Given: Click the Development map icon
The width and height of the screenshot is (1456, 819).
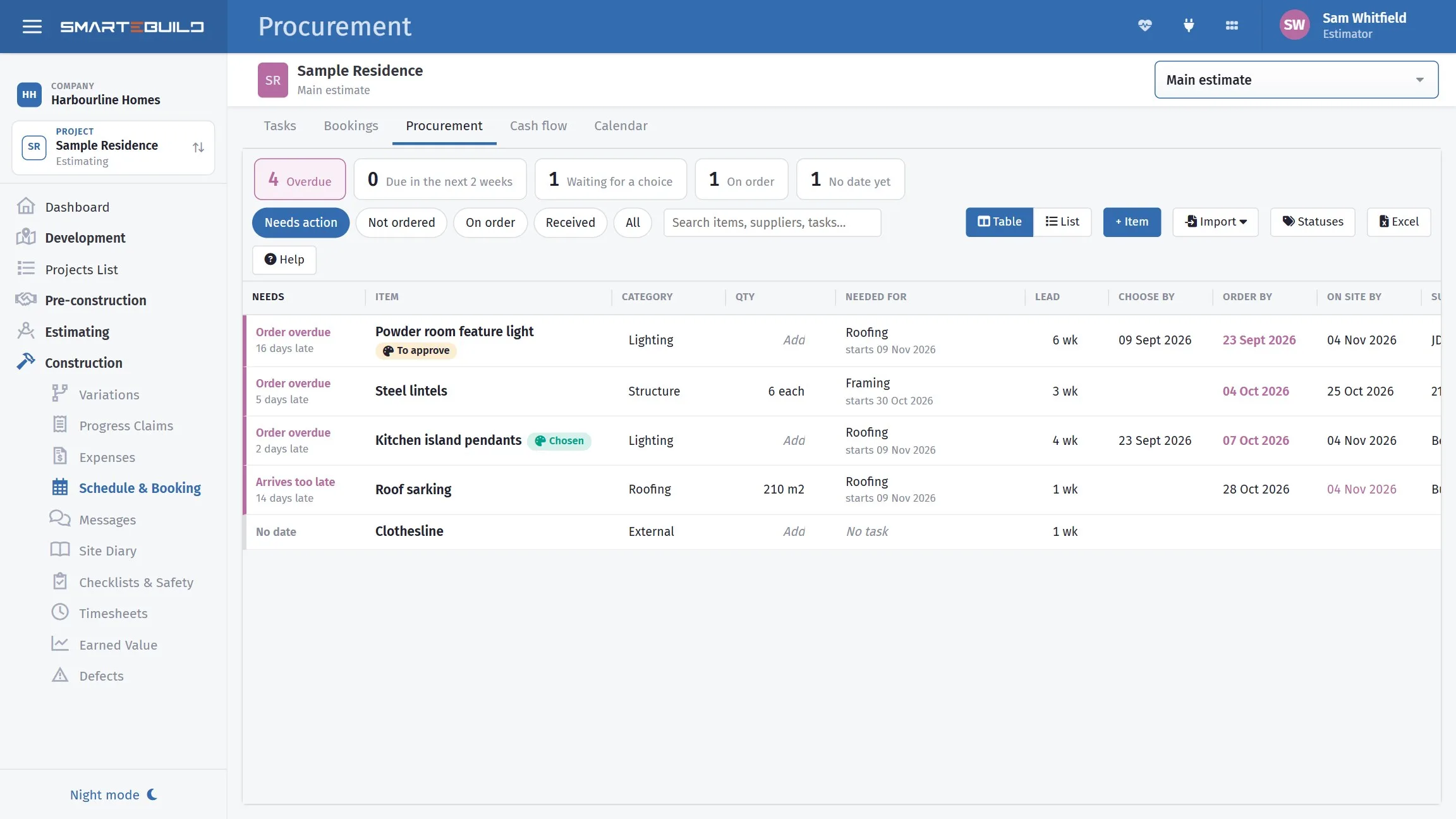Looking at the screenshot, I should 26,238.
